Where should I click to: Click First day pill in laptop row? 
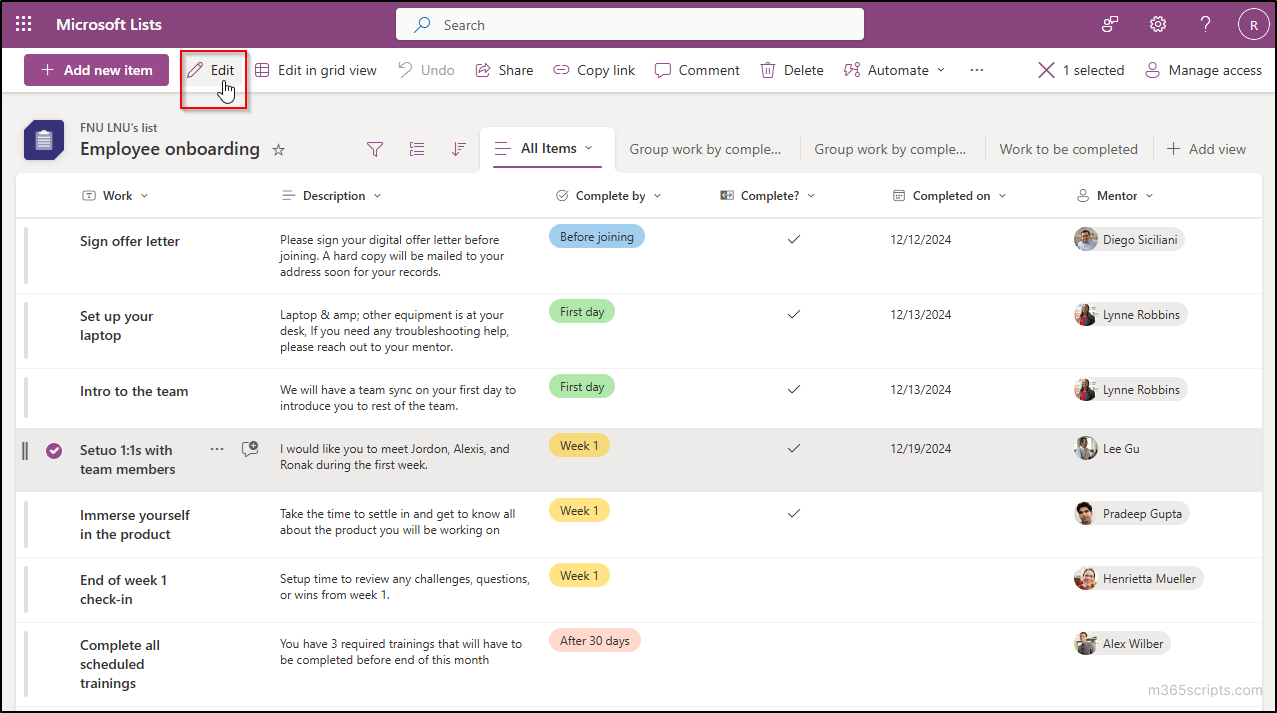pyautogui.click(x=582, y=312)
